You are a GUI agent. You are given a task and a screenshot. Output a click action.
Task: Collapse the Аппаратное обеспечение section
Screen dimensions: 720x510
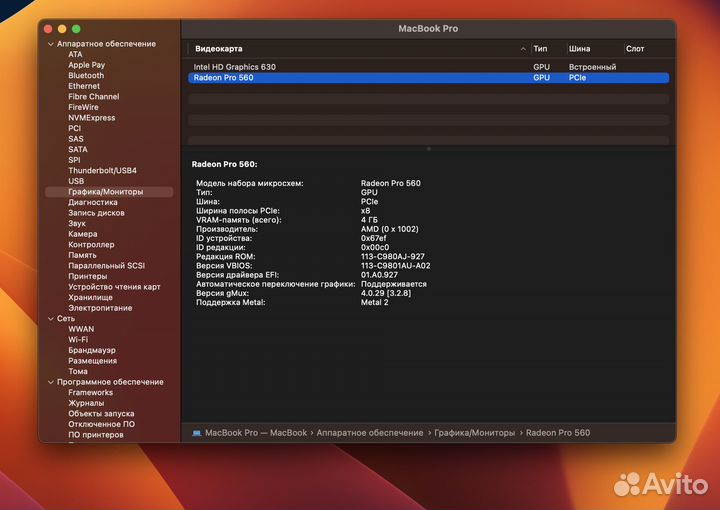tap(51, 44)
